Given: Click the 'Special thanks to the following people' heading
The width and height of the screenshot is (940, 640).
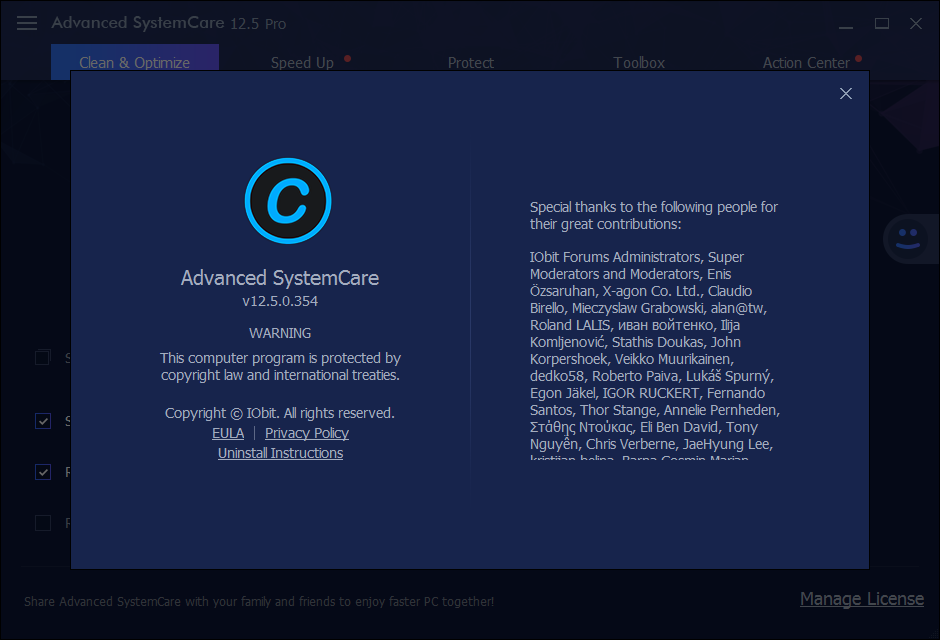Looking at the screenshot, I should click(x=653, y=215).
